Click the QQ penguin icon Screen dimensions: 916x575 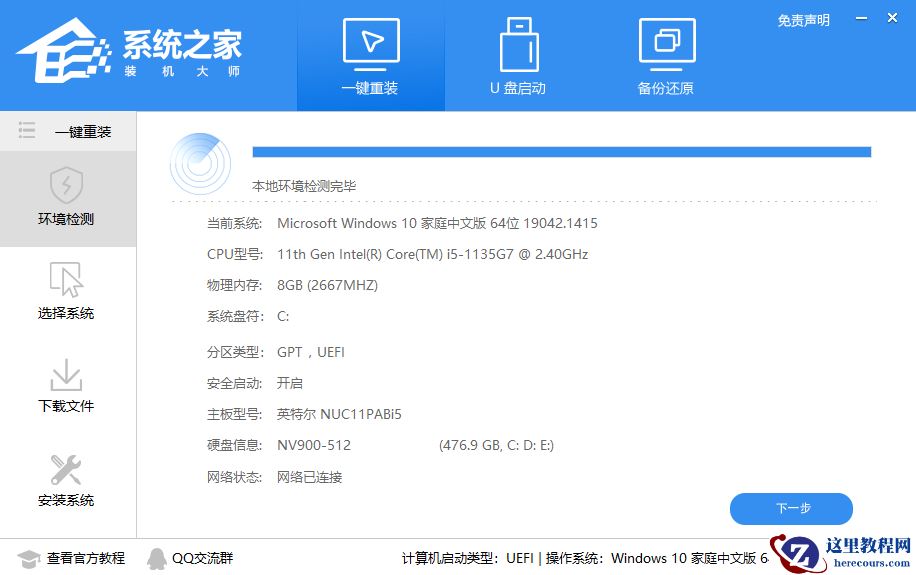(157, 559)
